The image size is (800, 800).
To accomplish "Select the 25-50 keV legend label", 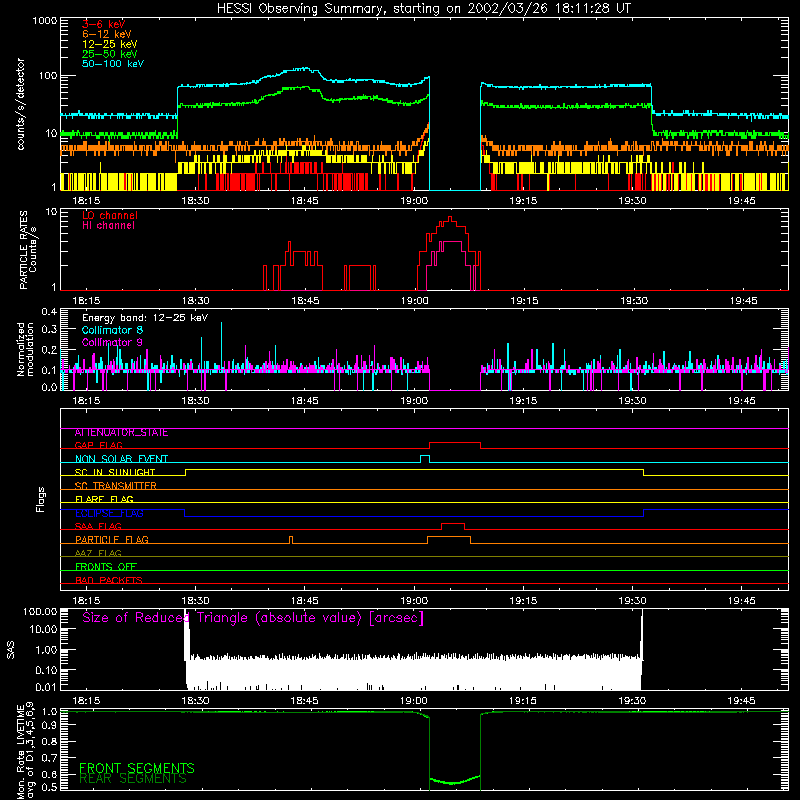I will click(x=109, y=54).
